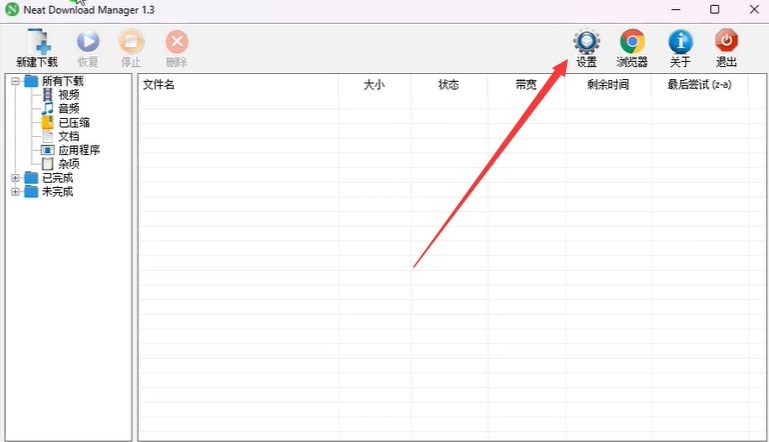
Task: Minimize the Neat Download Manager window
Action: 676,9
